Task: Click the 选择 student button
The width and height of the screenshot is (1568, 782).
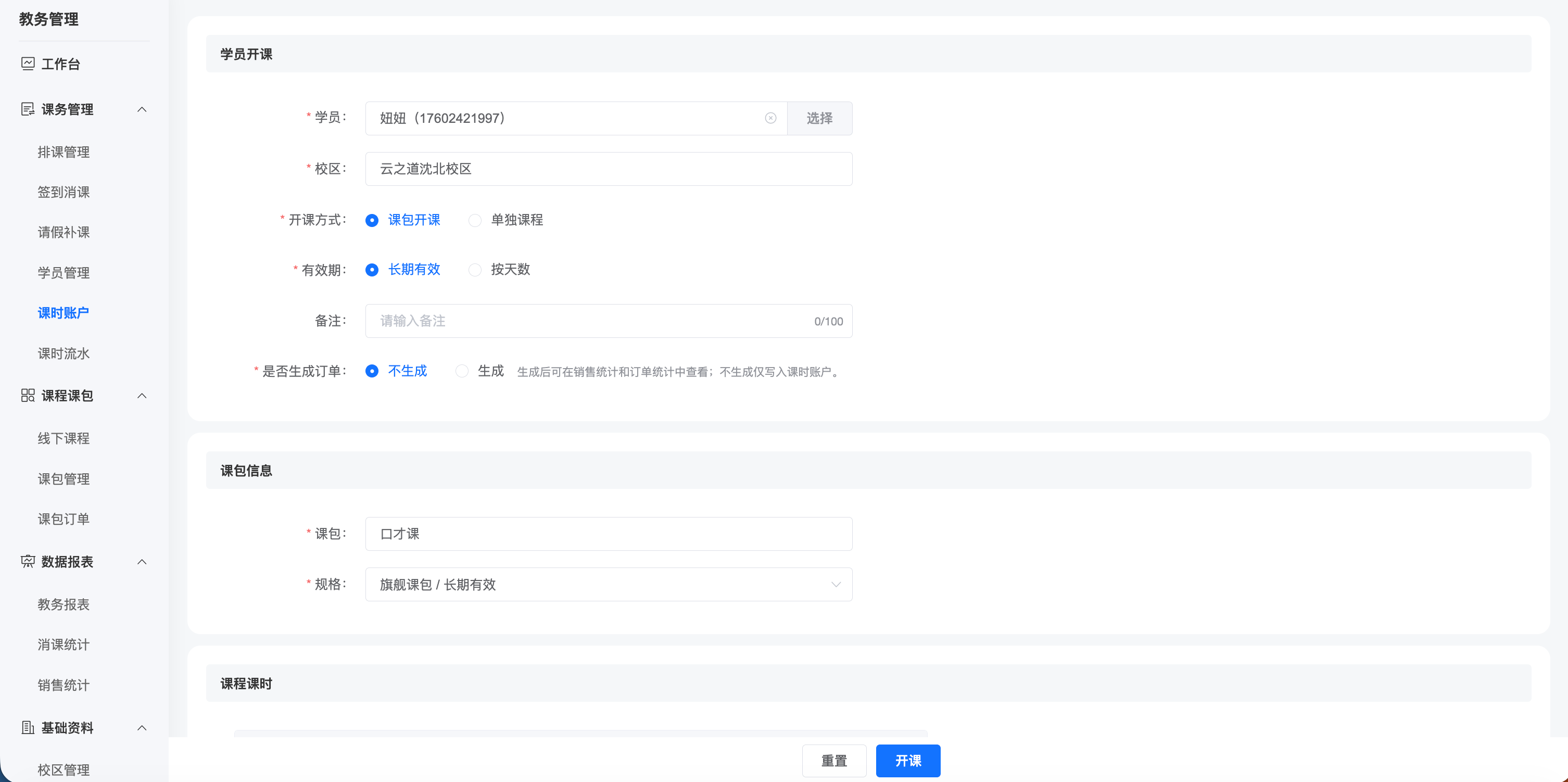Action: pyautogui.click(x=819, y=118)
